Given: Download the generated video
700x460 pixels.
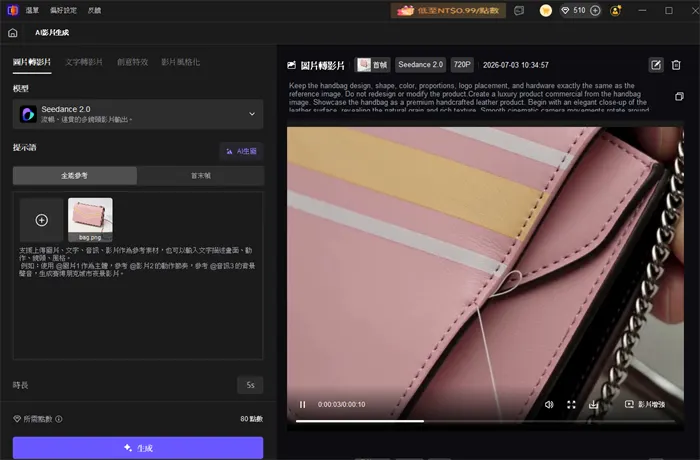Looking at the screenshot, I should [593, 404].
